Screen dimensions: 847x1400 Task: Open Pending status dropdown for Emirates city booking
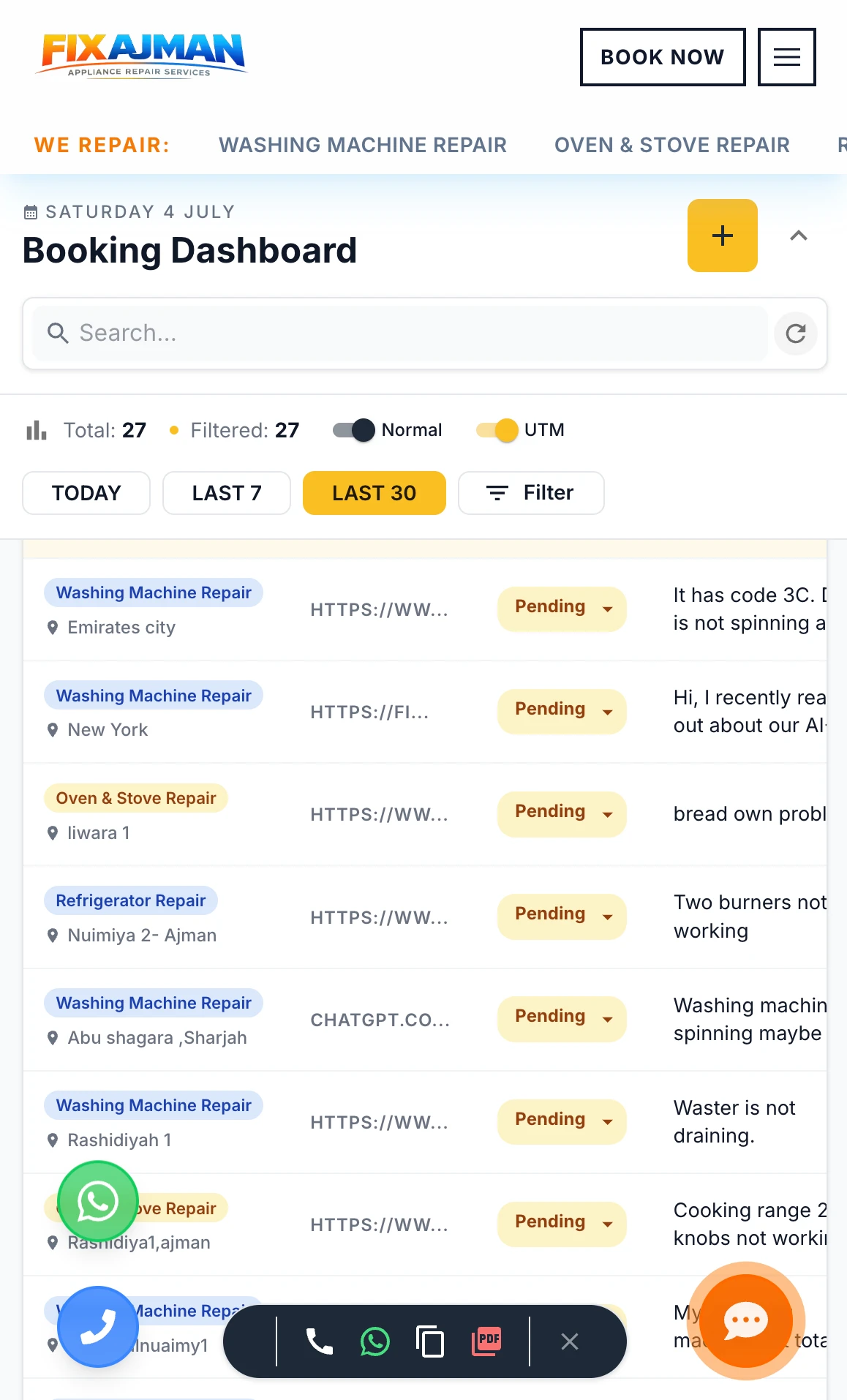[x=562, y=608]
